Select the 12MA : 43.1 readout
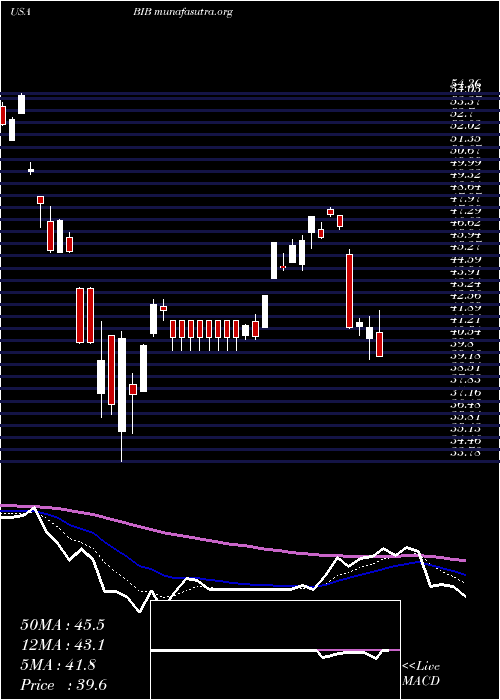 62,645
